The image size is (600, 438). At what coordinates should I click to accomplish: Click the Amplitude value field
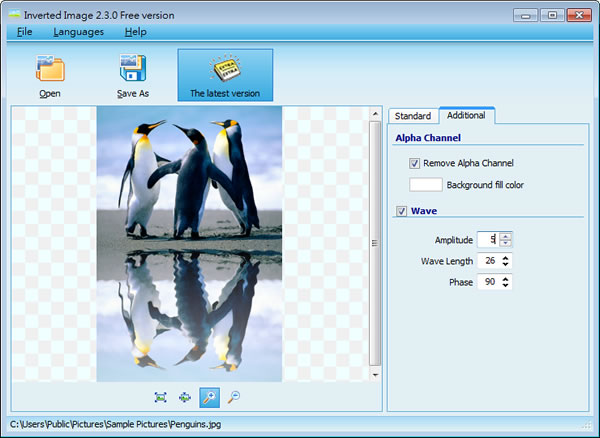click(x=488, y=240)
